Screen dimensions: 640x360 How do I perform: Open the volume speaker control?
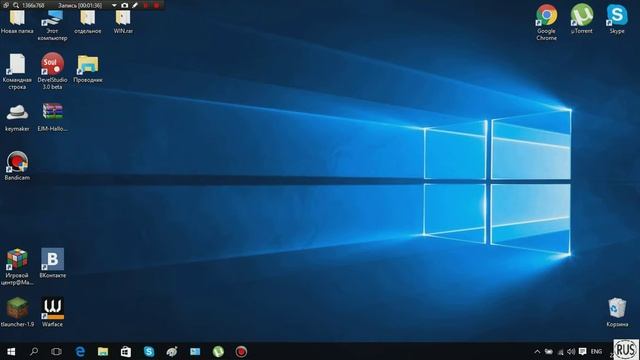coord(571,351)
